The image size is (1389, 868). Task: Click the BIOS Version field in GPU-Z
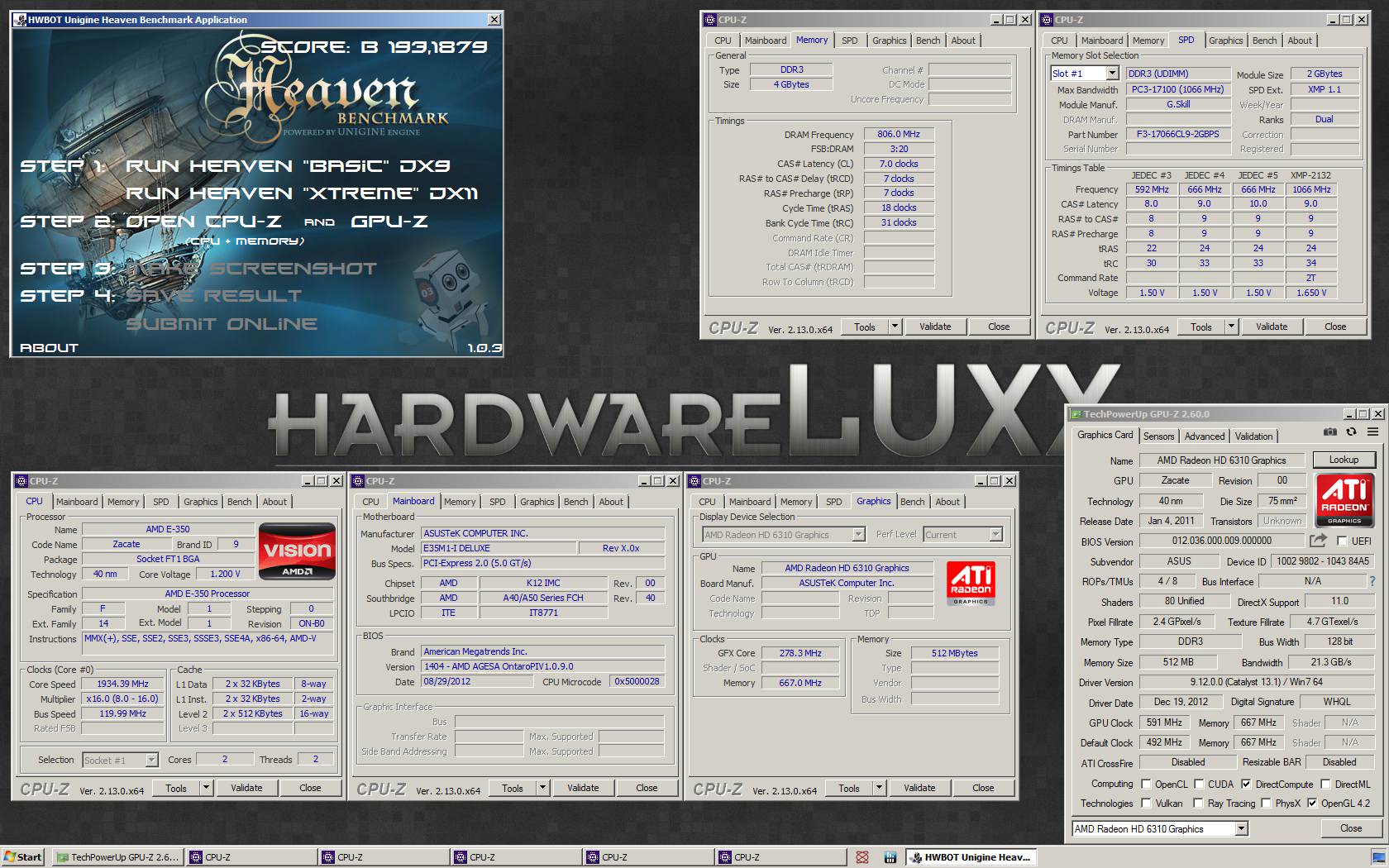[1221, 541]
